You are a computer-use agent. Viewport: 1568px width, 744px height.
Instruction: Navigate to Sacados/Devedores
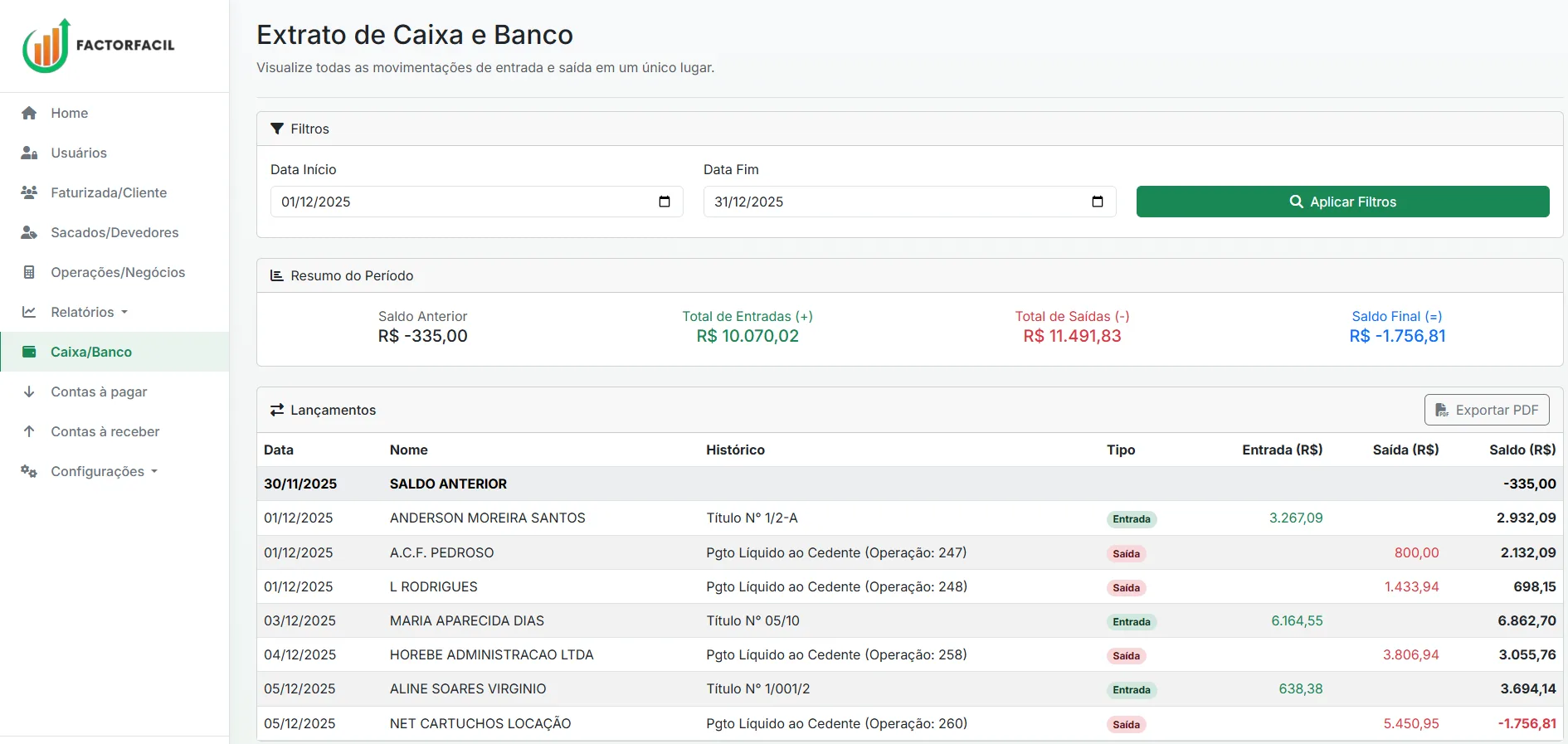click(114, 232)
